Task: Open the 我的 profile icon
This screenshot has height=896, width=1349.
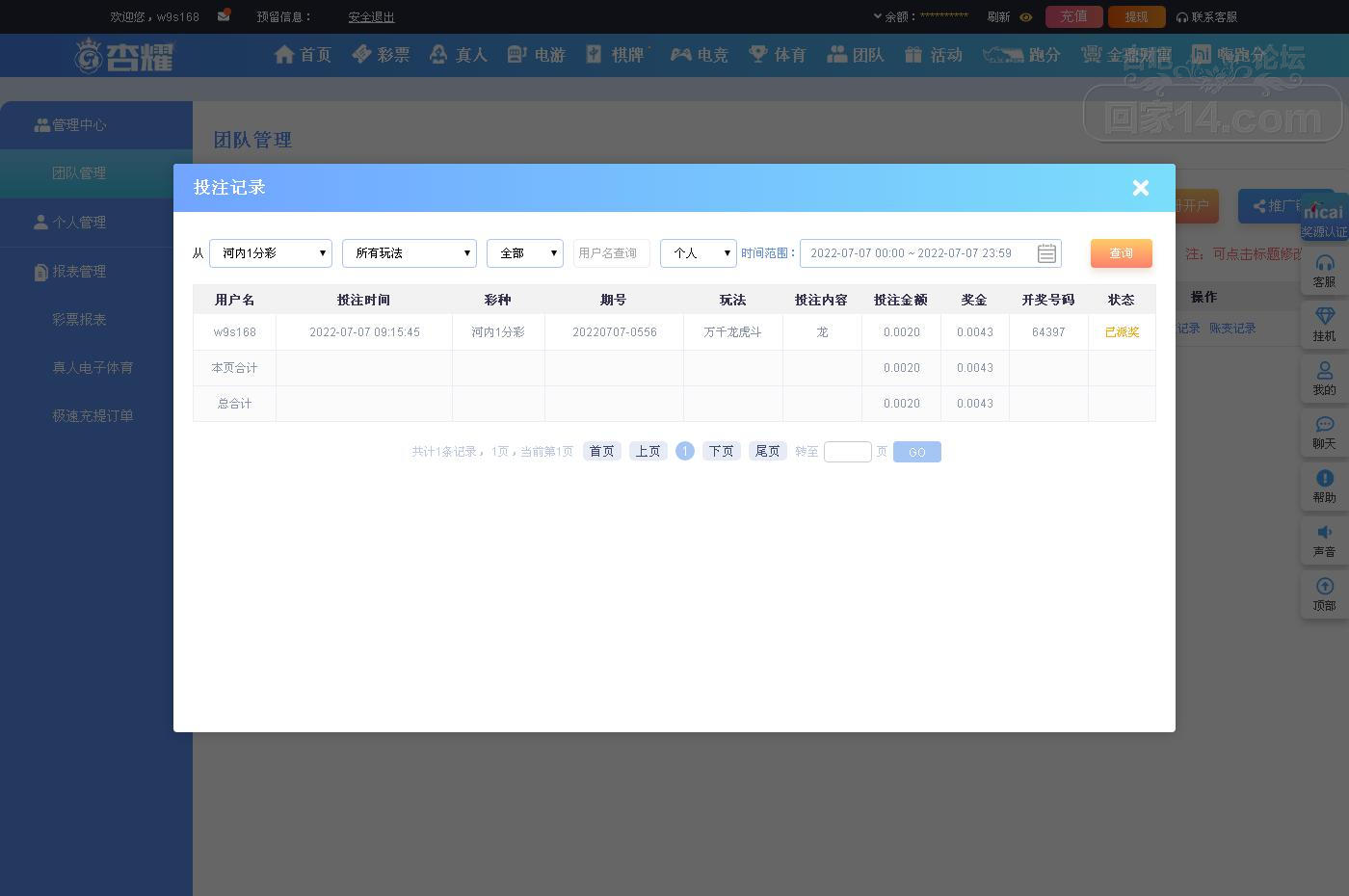Action: 1325,370
